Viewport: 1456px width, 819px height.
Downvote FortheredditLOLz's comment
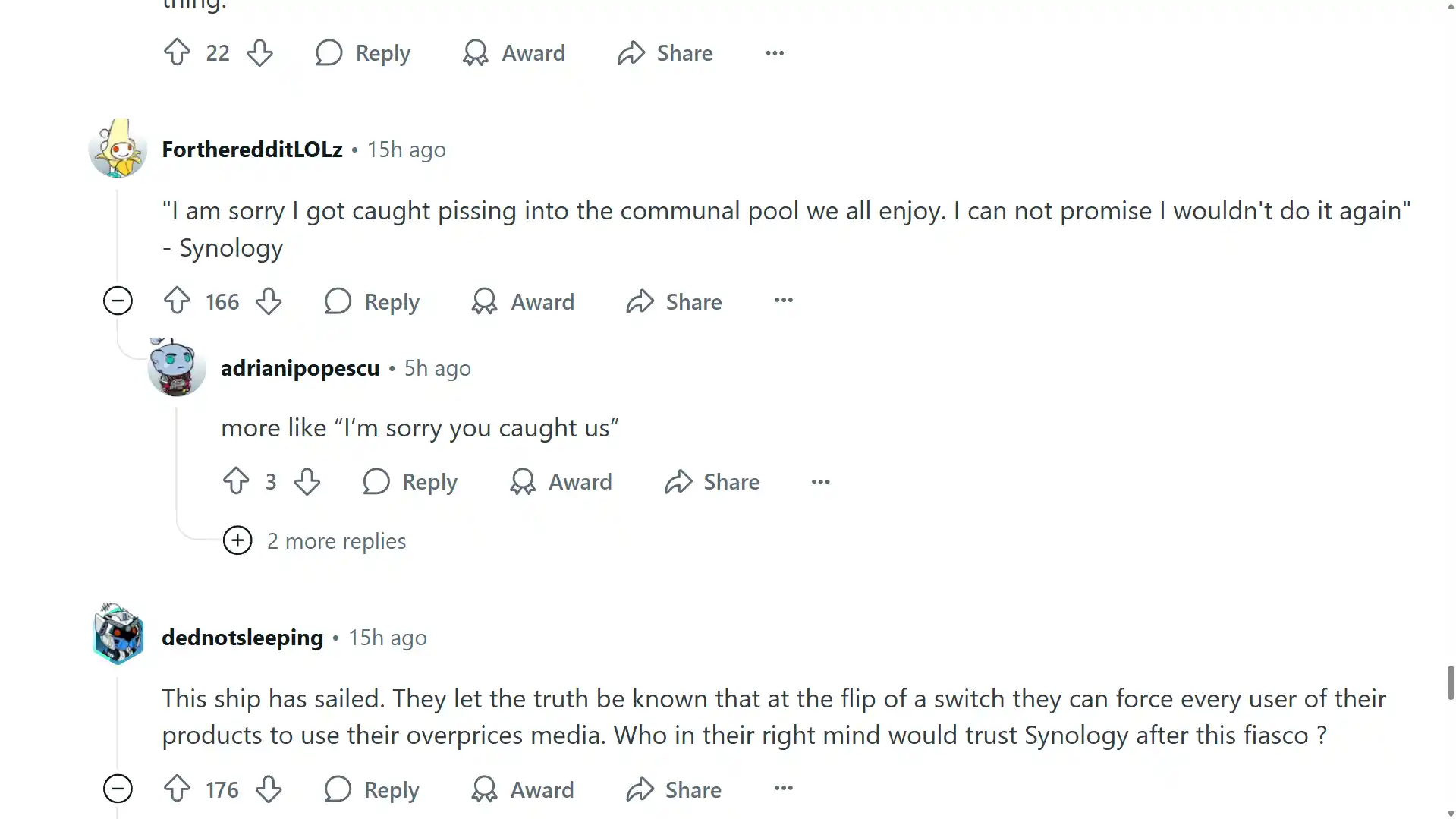pos(269,301)
